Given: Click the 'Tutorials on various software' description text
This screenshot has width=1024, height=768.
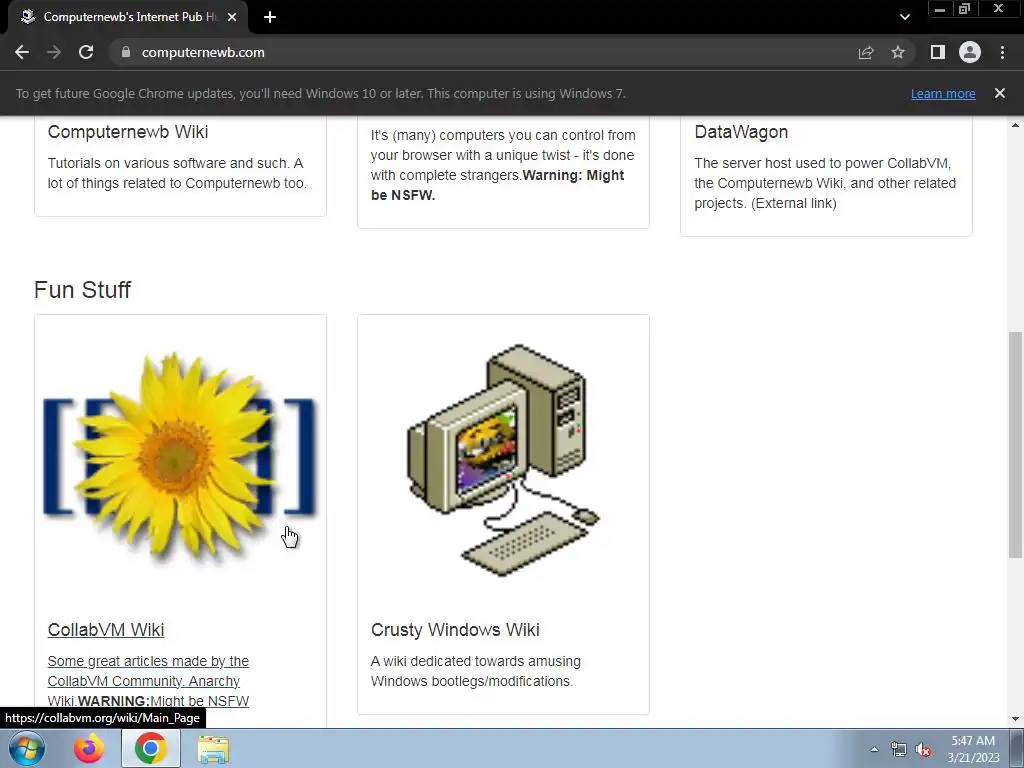Looking at the screenshot, I should [177, 173].
